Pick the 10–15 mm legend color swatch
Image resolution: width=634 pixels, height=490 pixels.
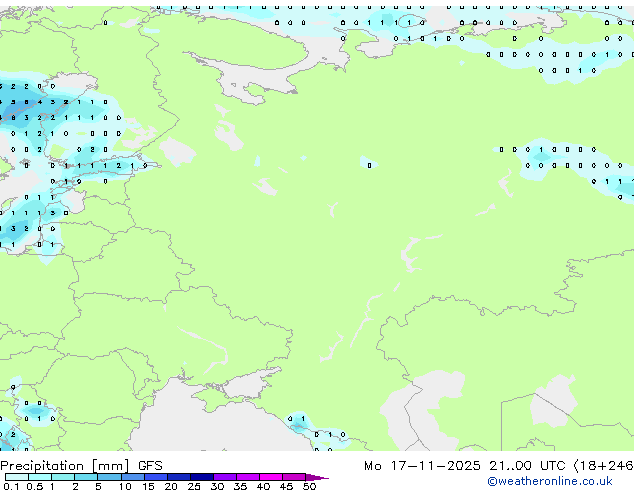133,477
